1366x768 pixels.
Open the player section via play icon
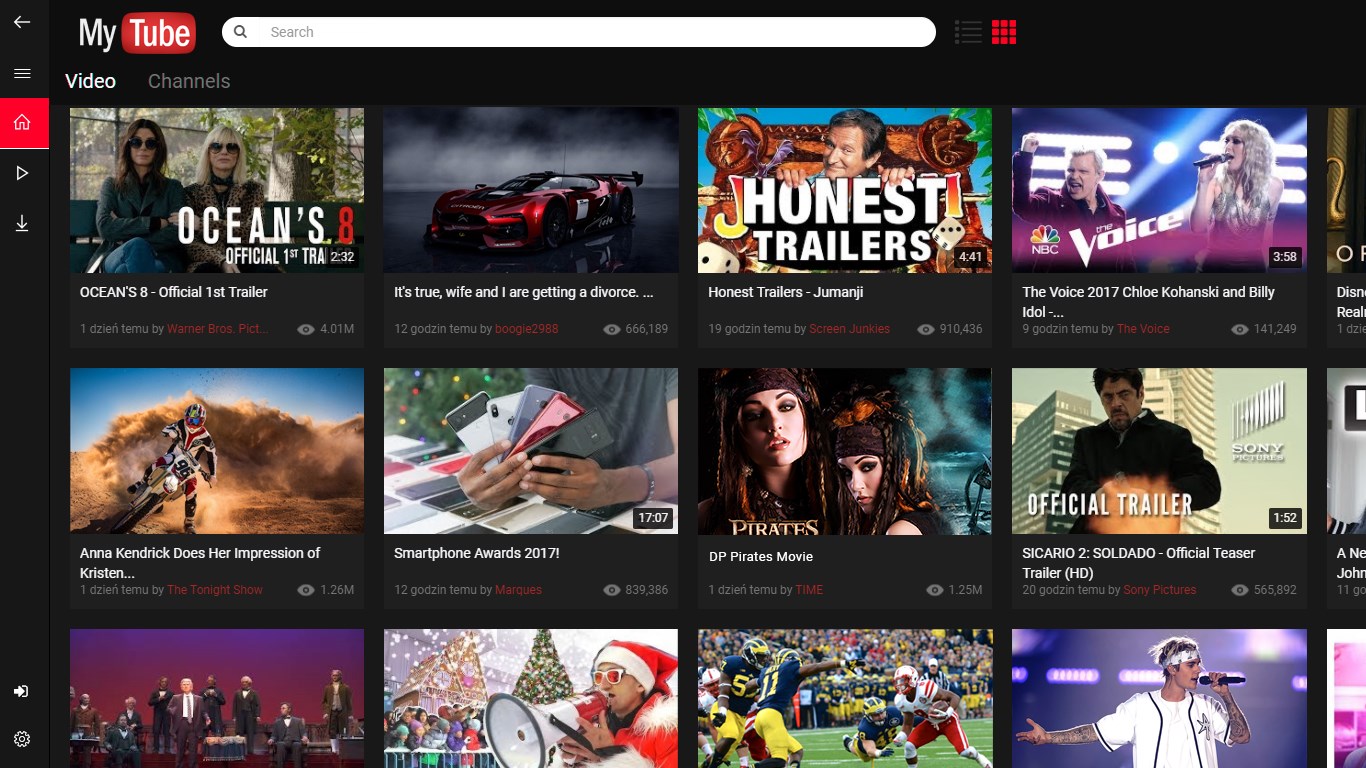[22, 172]
